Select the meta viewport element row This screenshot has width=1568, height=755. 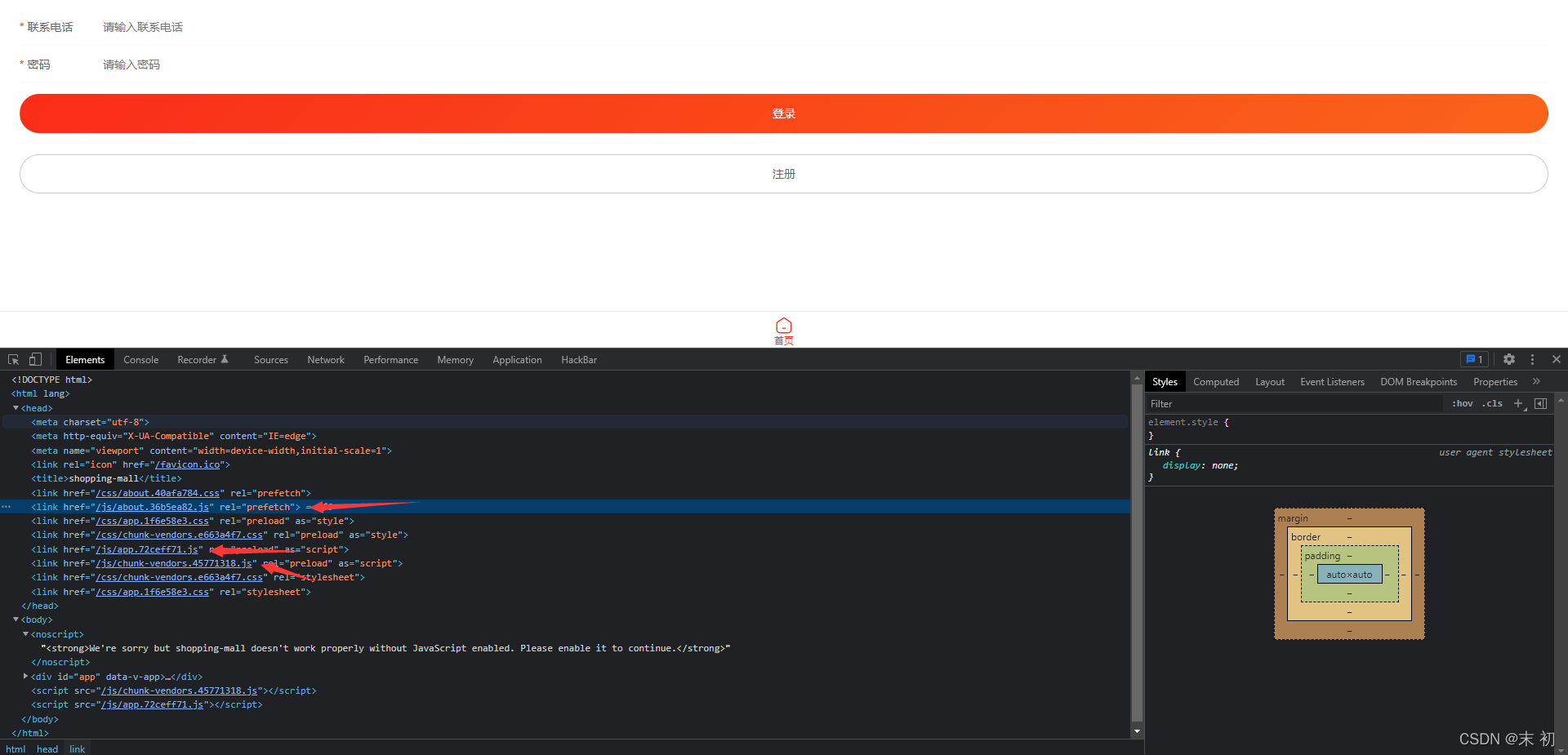pyautogui.click(x=565, y=451)
